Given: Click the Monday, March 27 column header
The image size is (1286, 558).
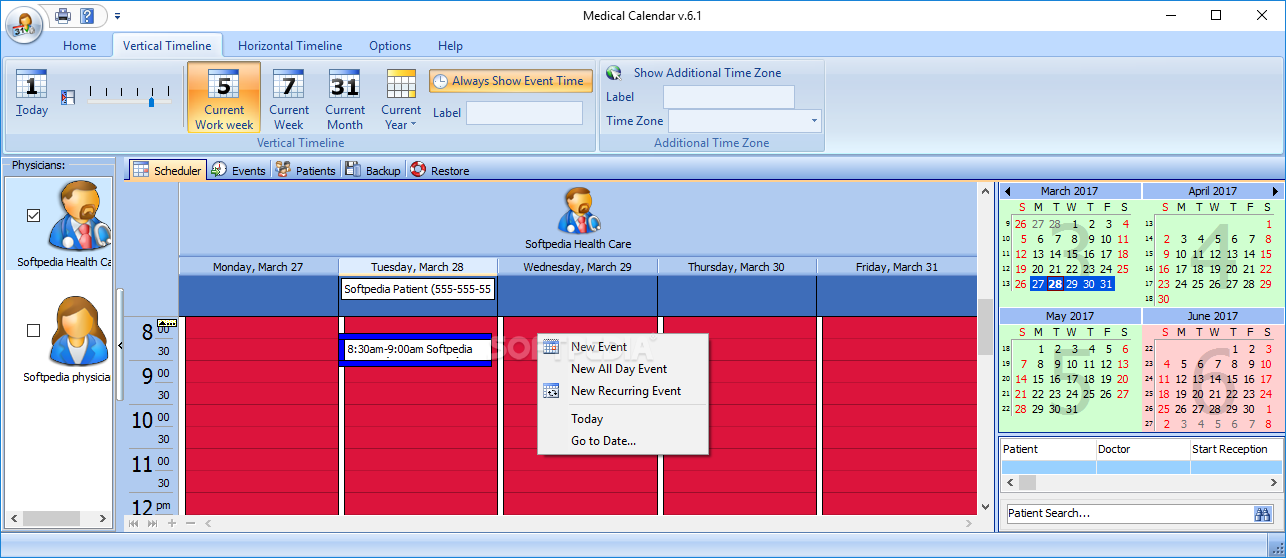Looking at the screenshot, I should (258, 267).
